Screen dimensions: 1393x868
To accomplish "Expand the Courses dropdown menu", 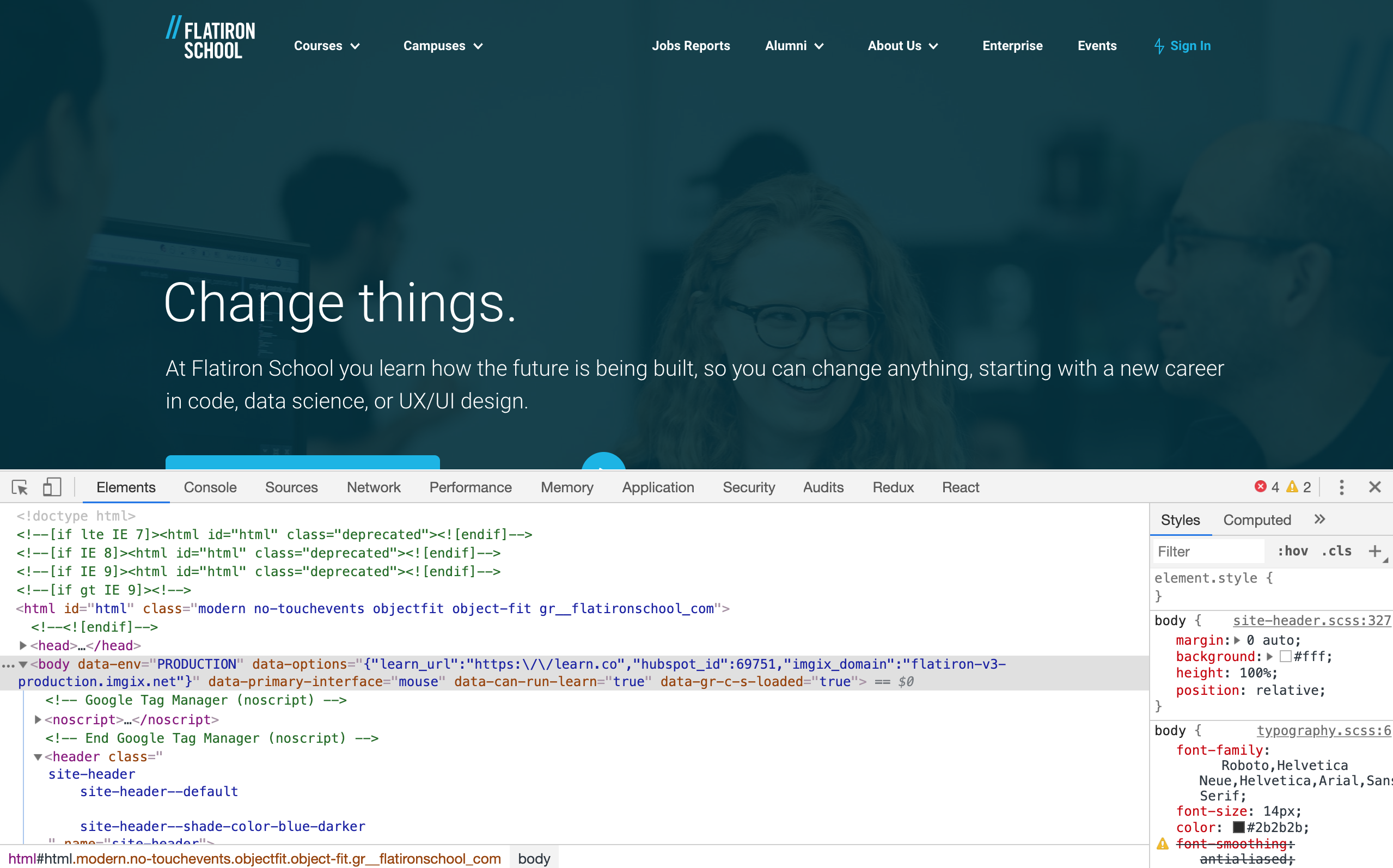I will 325,45.
